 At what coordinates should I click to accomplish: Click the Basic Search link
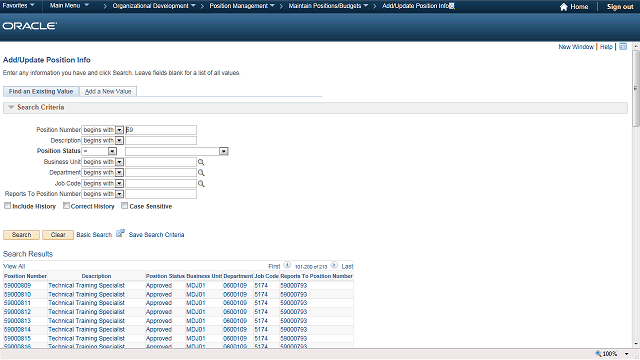94,235
